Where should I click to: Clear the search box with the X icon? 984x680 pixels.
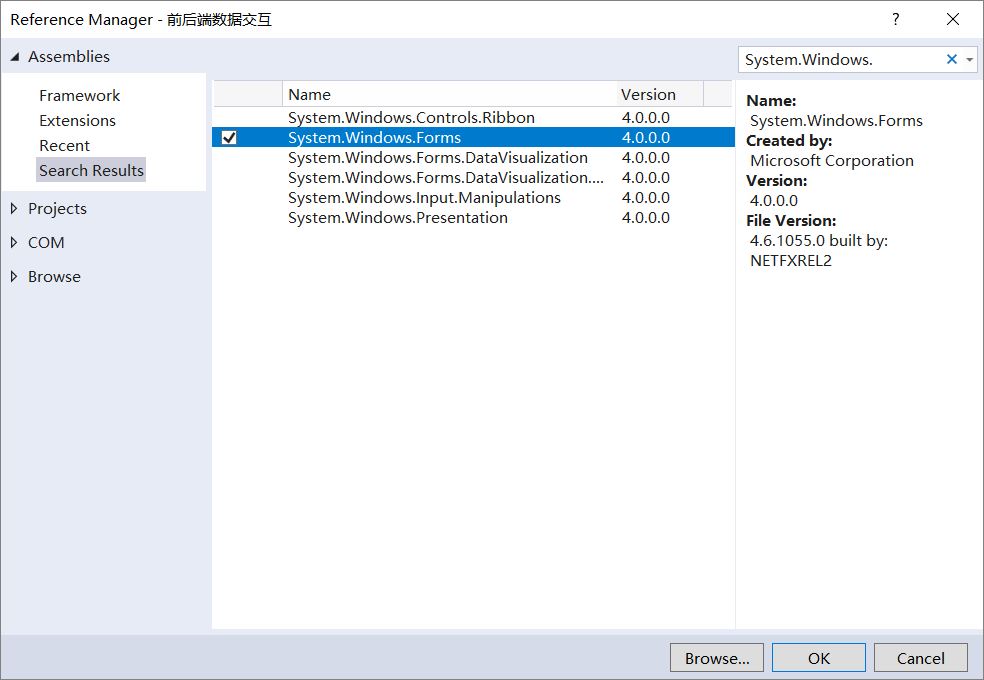coord(951,60)
